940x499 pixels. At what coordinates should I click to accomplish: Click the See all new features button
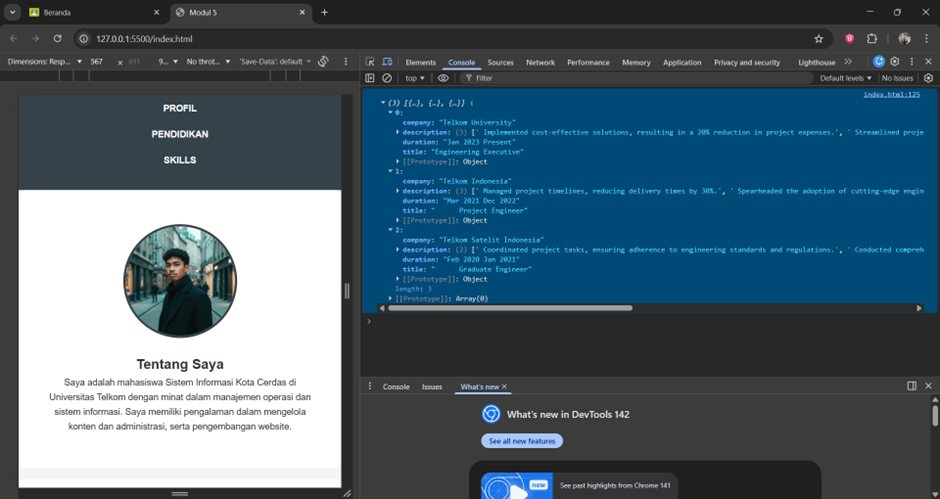pos(520,441)
